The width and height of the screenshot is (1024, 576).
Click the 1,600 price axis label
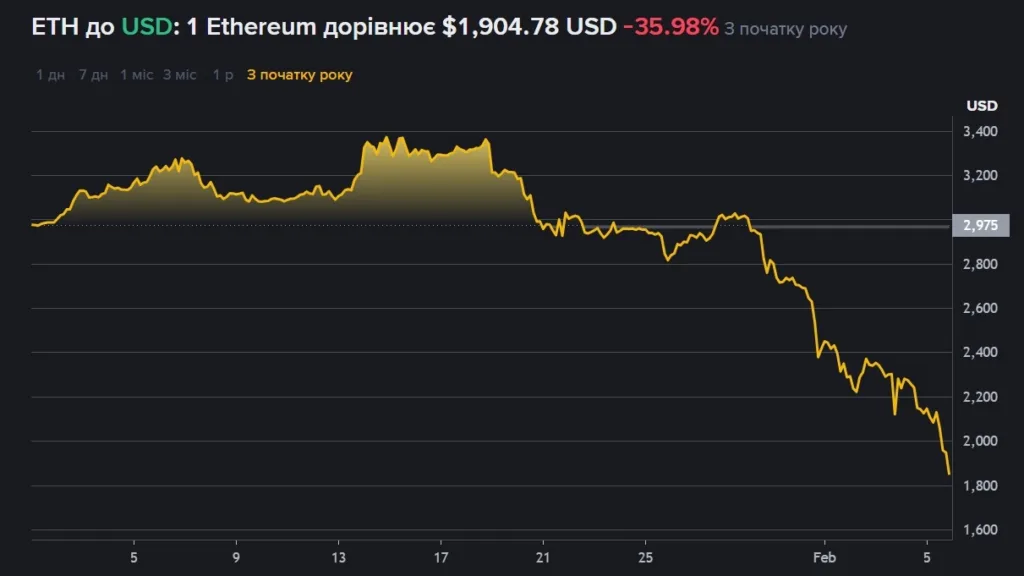coord(981,530)
